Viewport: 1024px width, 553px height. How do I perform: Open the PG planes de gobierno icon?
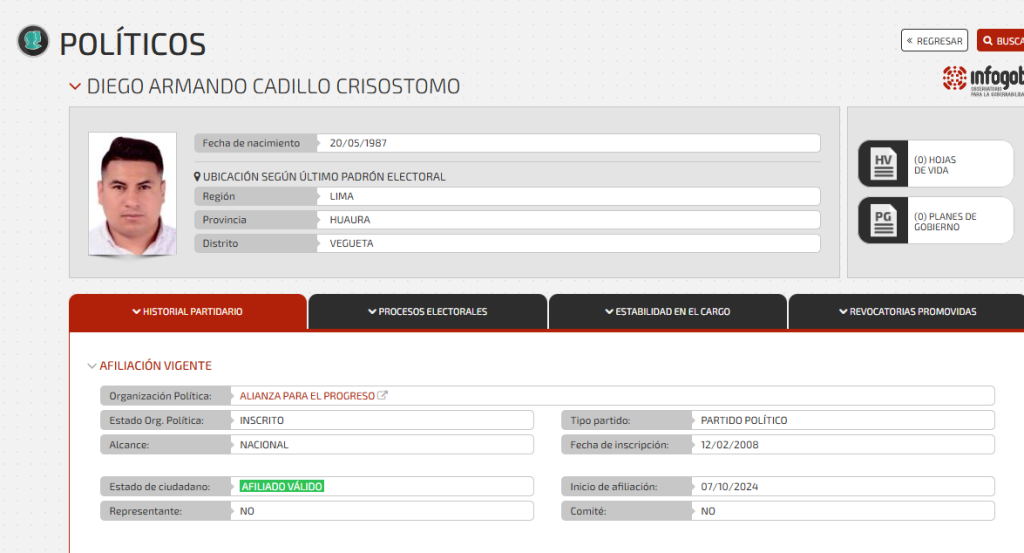(x=883, y=221)
